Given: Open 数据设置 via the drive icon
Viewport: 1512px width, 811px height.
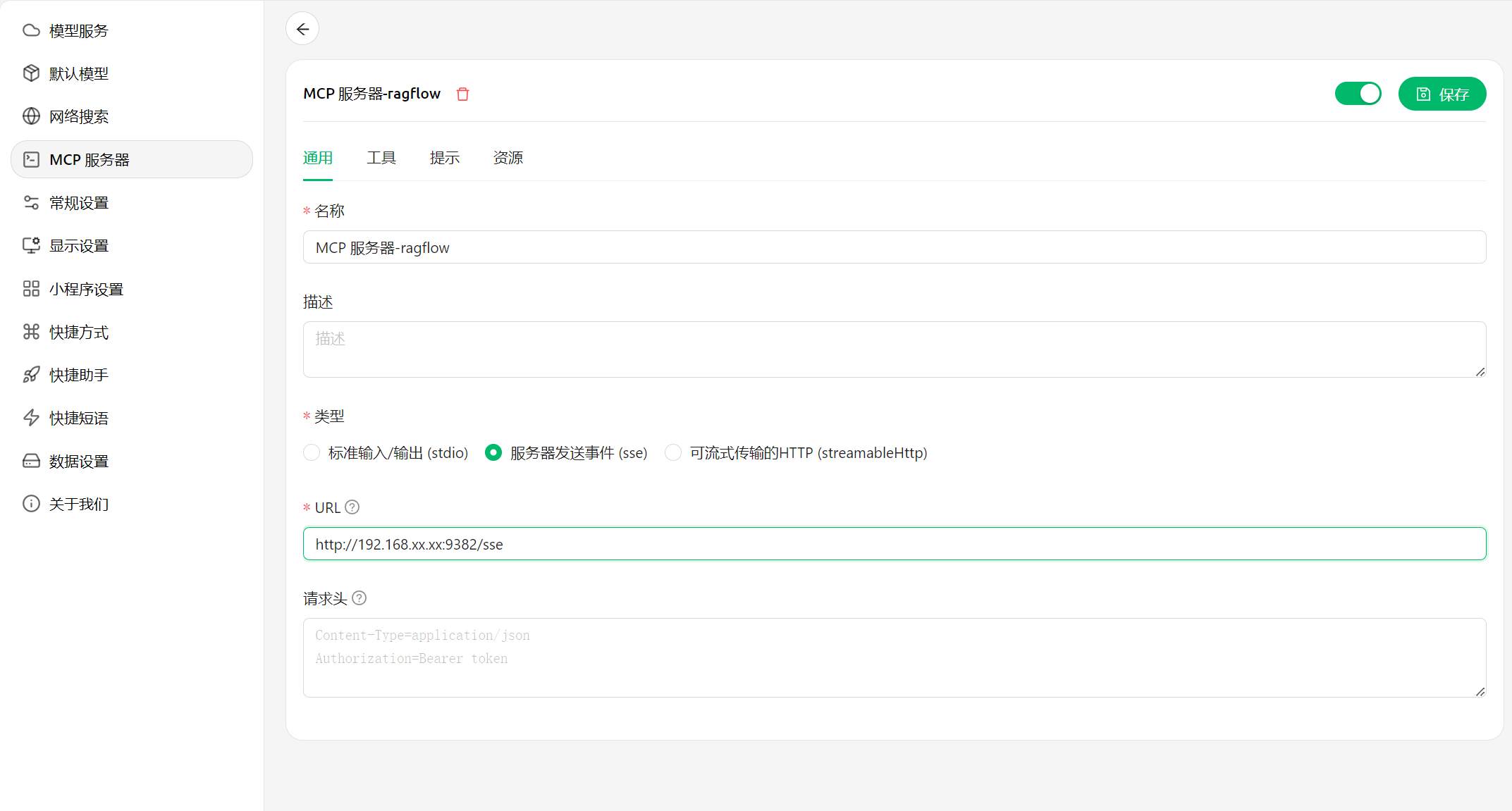Looking at the screenshot, I should [x=31, y=460].
